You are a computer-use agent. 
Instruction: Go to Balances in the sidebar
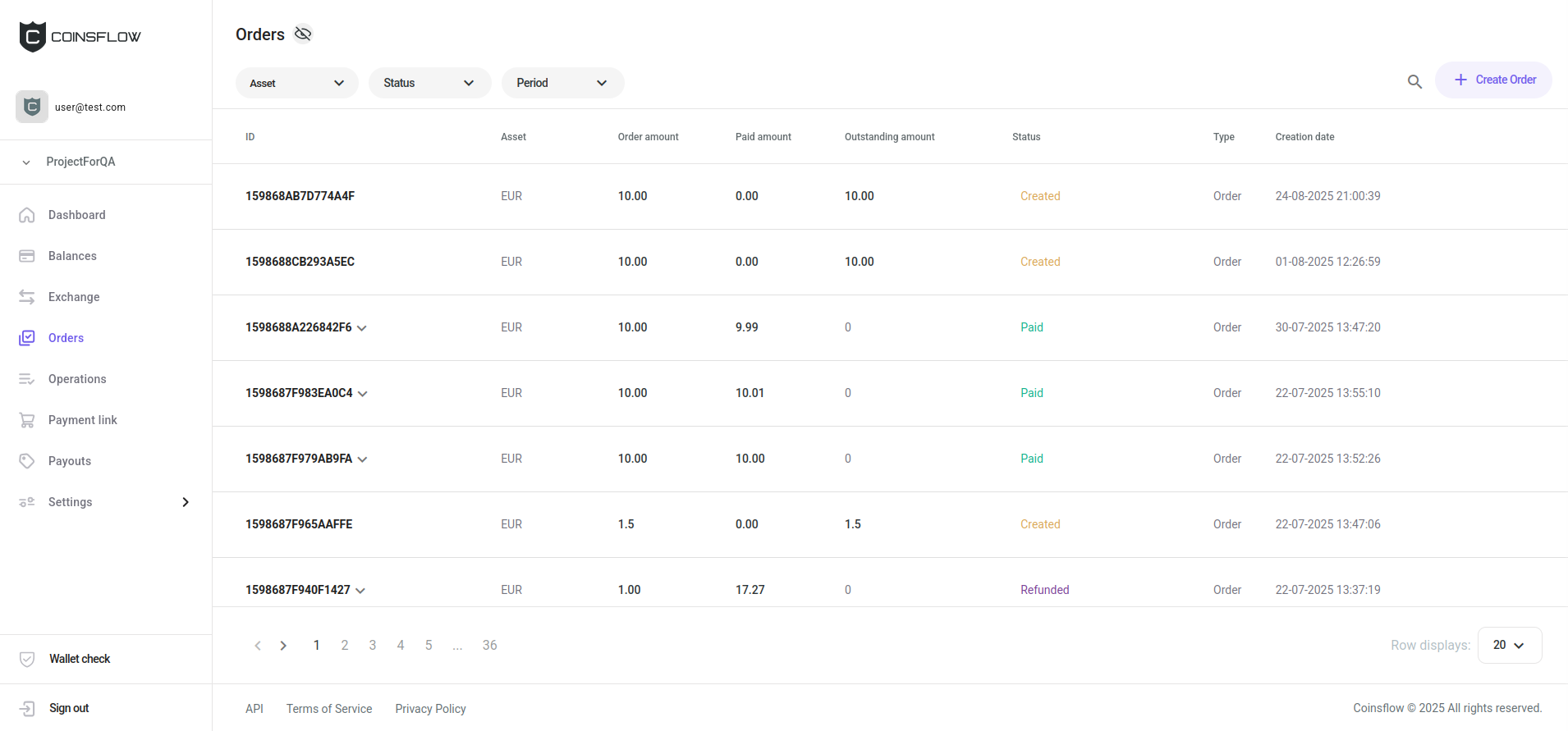[x=72, y=256]
